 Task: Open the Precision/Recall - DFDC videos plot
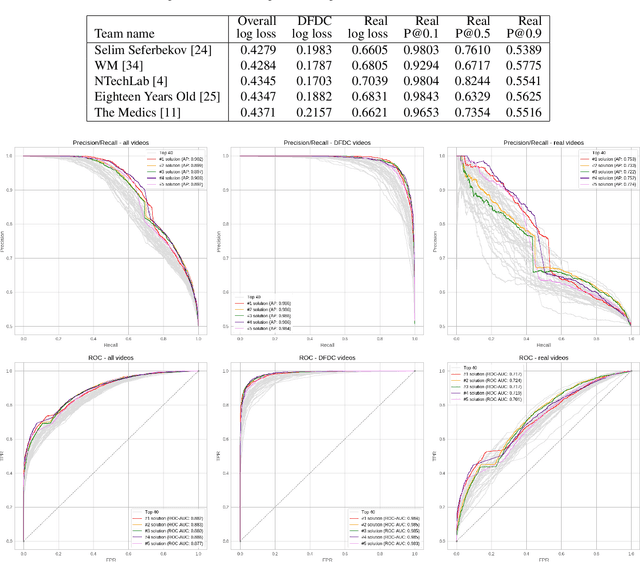pyautogui.click(x=326, y=240)
